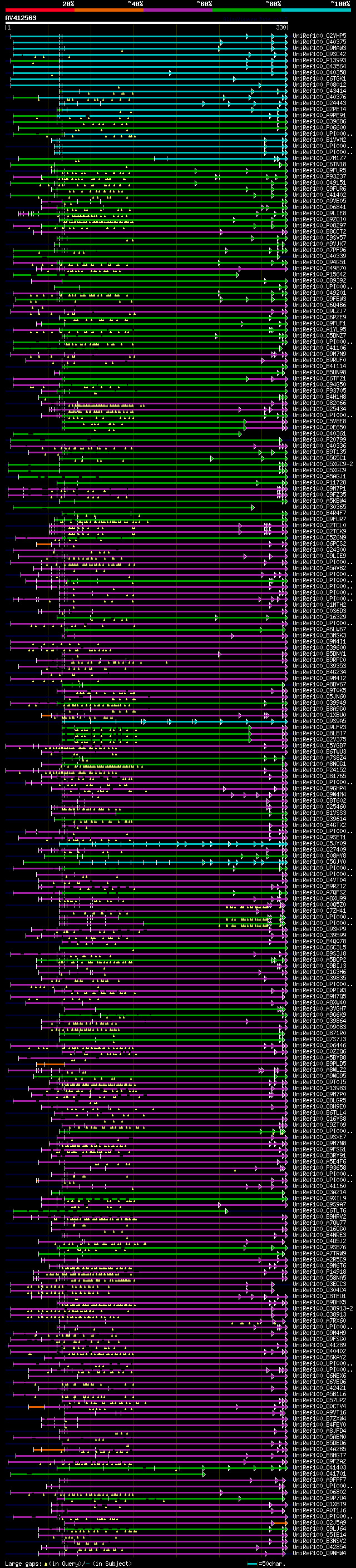
Task: Select hit UniRef100_Q9FEW3
Action: click(319, 299)
